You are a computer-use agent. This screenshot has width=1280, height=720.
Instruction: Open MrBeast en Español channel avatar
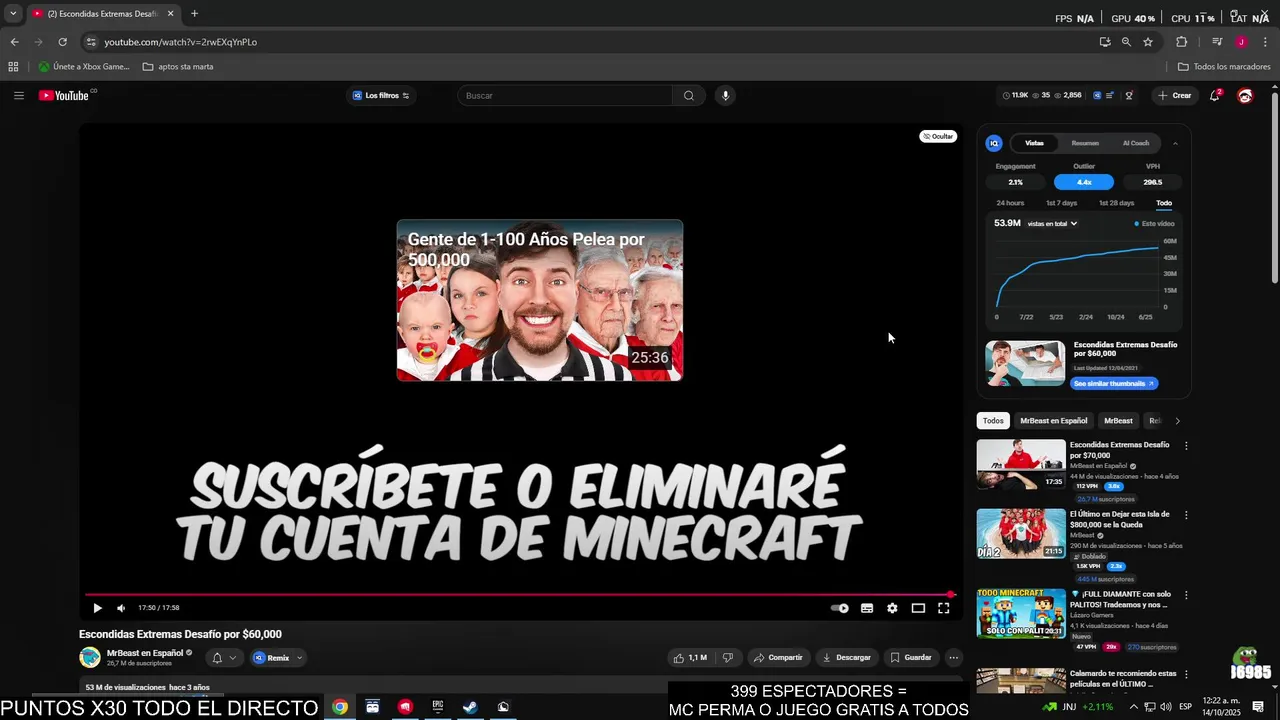(x=90, y=657)
